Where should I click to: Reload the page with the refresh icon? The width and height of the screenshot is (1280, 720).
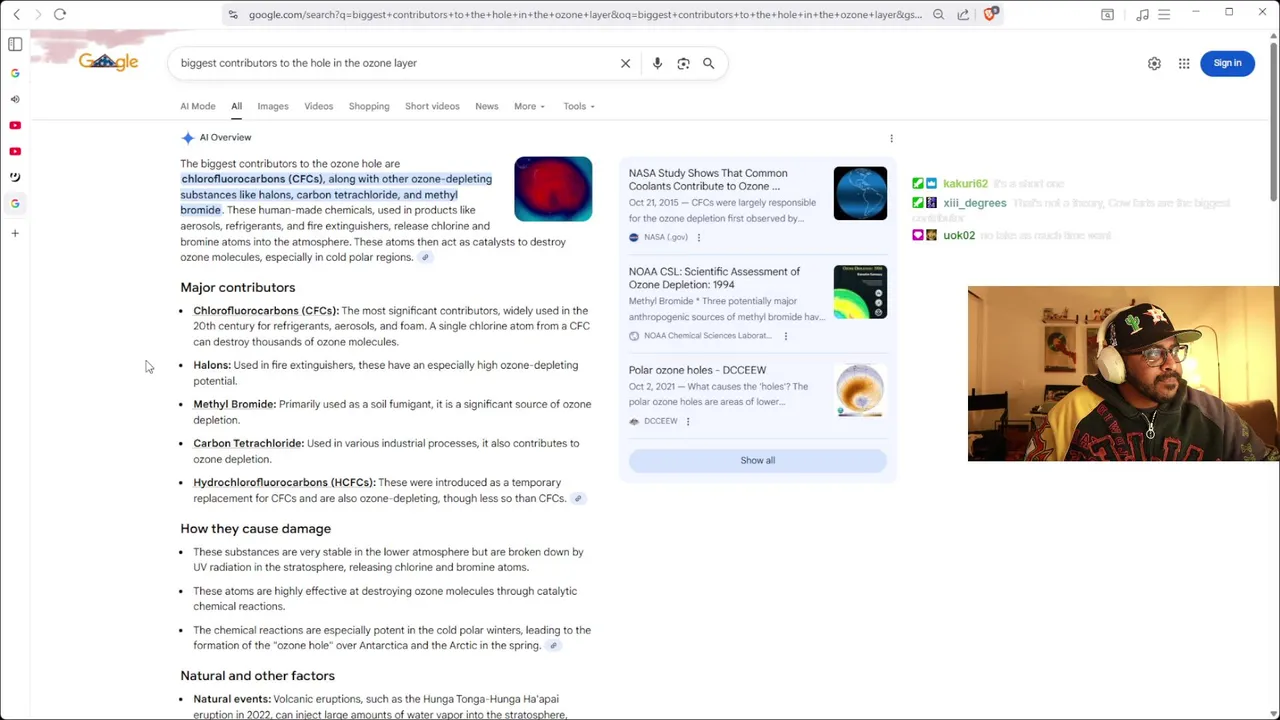60,14
